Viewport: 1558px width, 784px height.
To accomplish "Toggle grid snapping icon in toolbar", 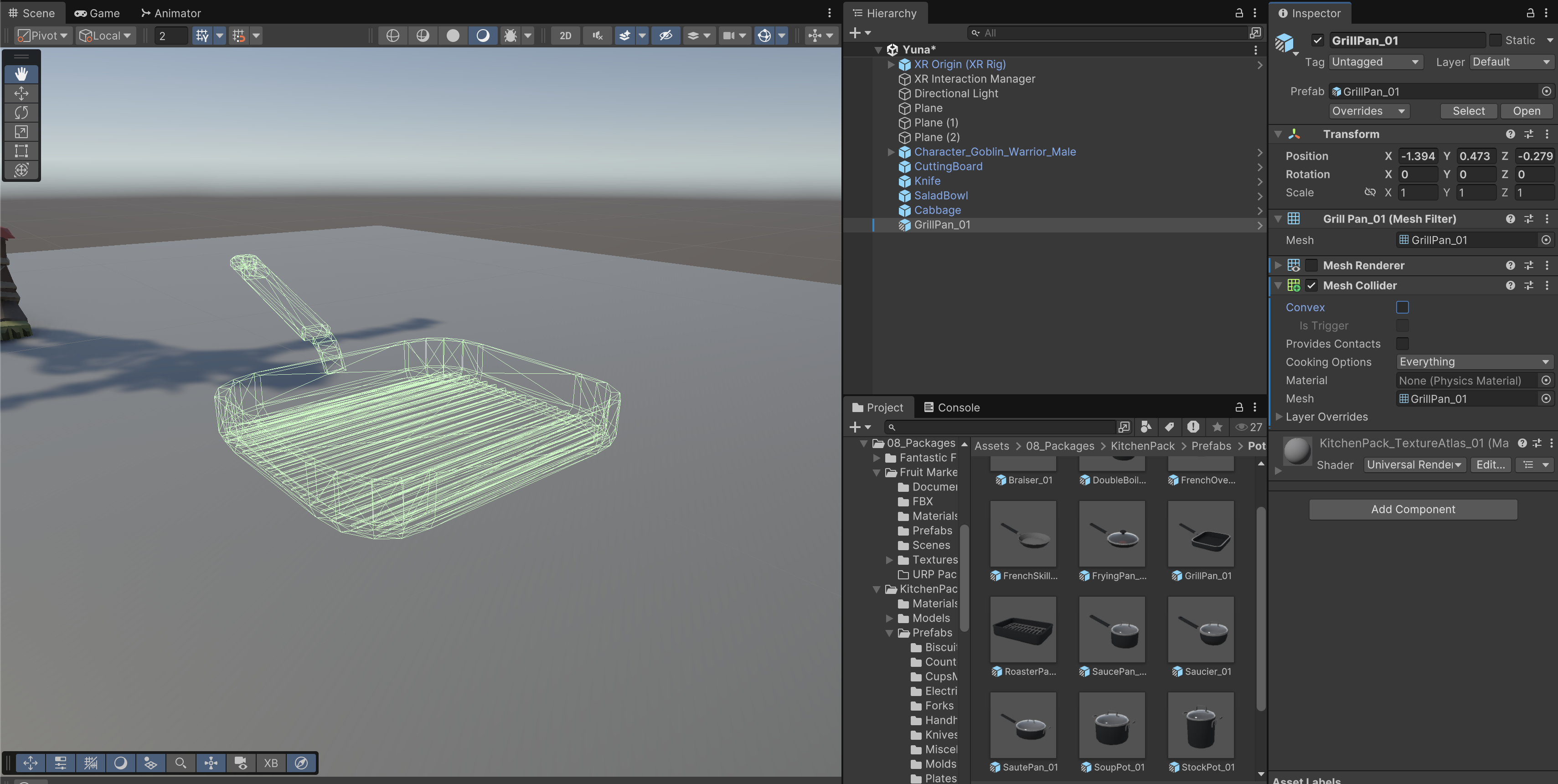I will [202, 36].
